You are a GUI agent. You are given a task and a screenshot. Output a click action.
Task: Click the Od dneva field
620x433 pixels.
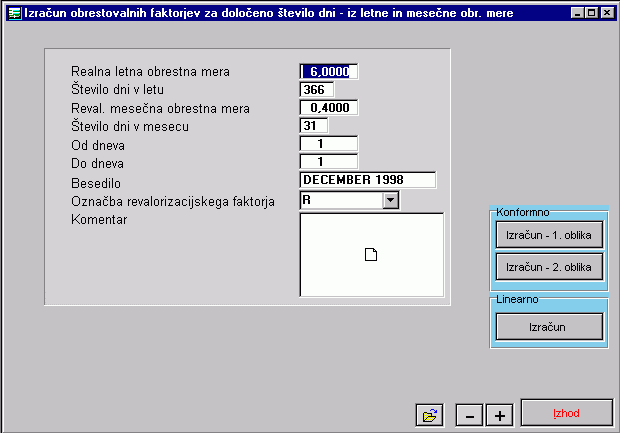[x=329, y=144]
